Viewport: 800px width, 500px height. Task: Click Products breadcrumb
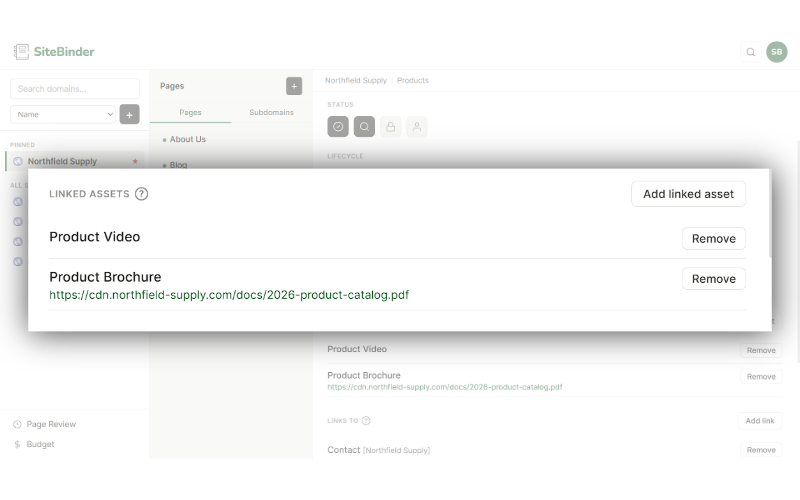413,81
